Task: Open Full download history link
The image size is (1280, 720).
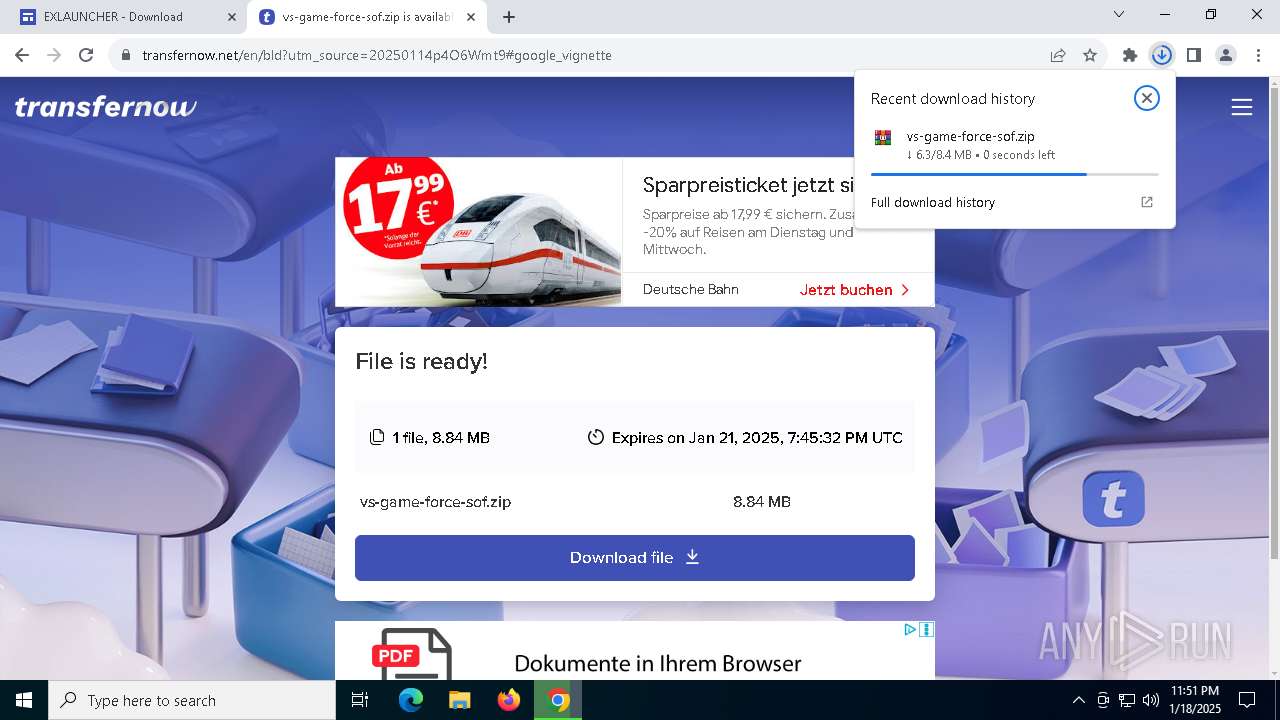Action: [x=933, y=202]
